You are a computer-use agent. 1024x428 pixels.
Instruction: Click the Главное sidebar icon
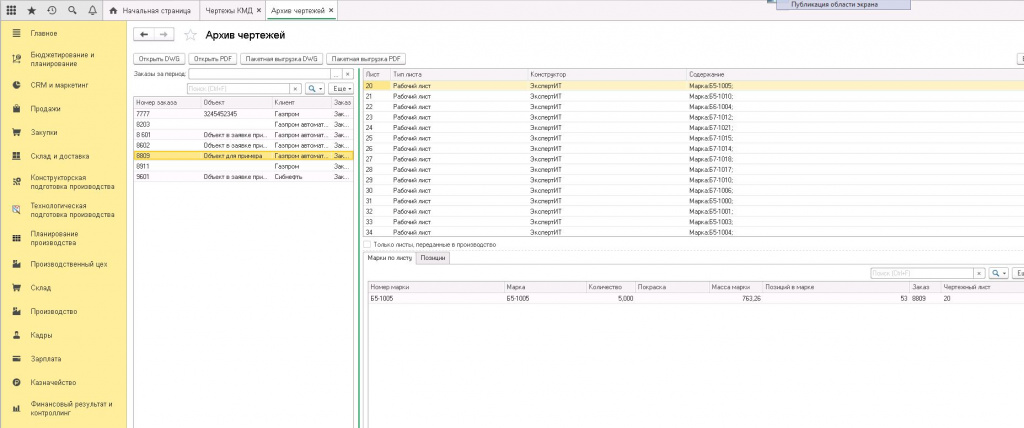pos(16,33)
